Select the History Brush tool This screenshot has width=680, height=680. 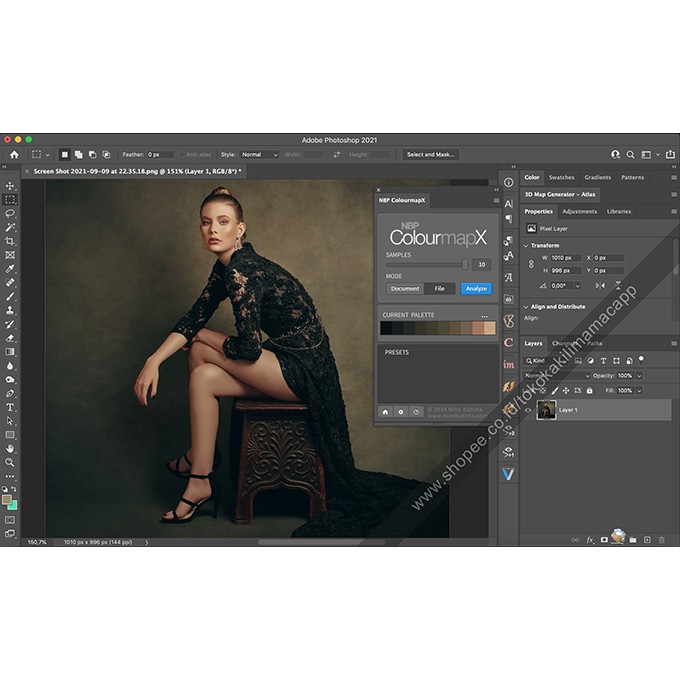click(x=10, y=324)
